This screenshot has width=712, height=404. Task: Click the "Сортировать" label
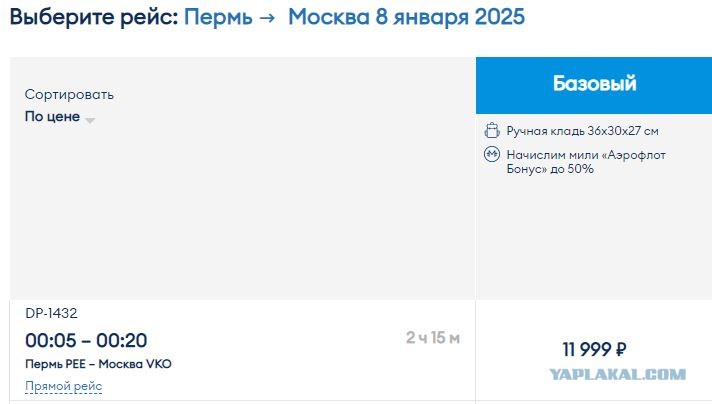(69, 94)
